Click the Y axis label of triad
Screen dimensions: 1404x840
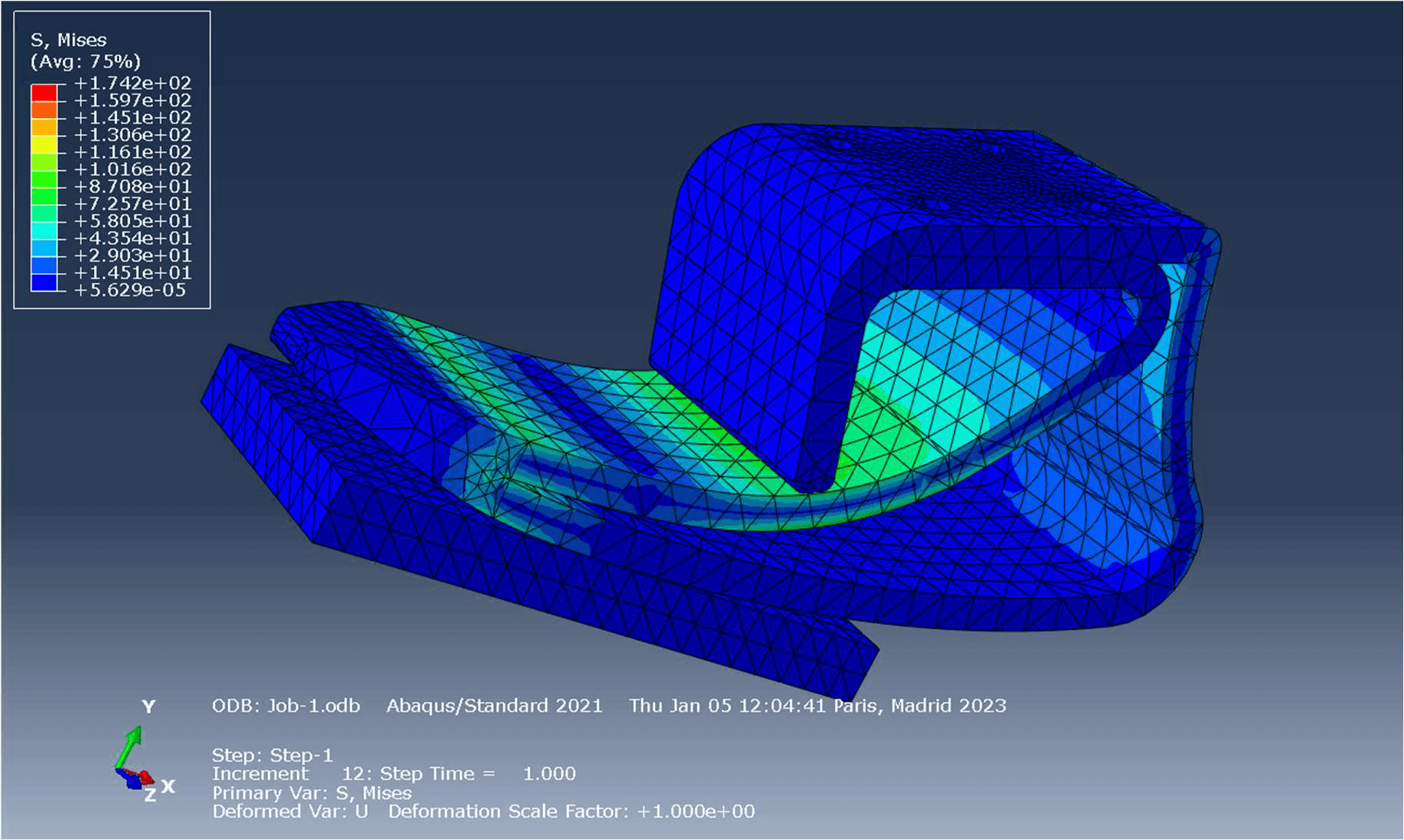(x=149, y=706)
